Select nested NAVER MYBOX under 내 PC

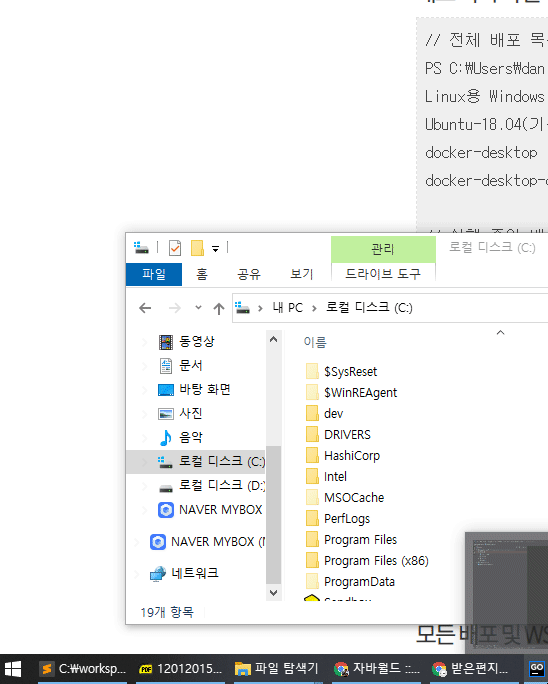point(220,510)
